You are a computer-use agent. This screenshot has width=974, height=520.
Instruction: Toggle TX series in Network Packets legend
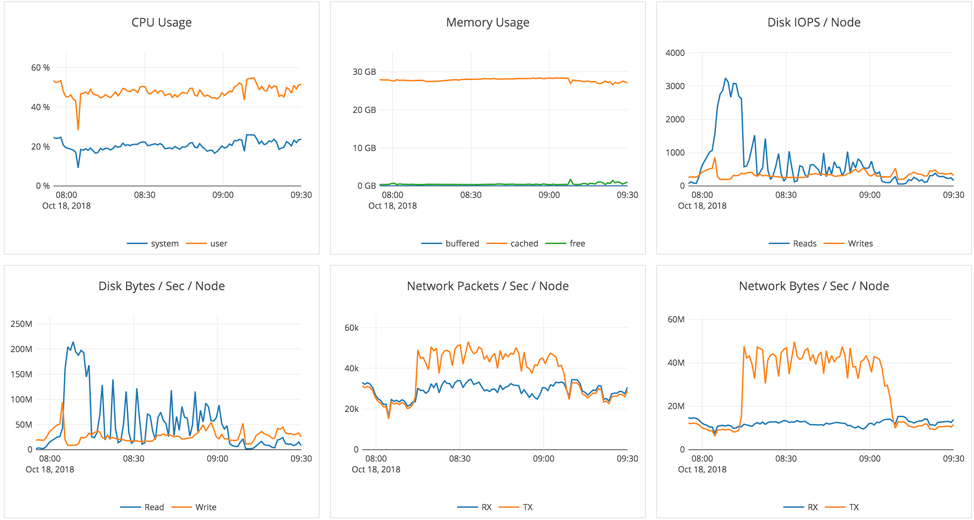point(527,507)
